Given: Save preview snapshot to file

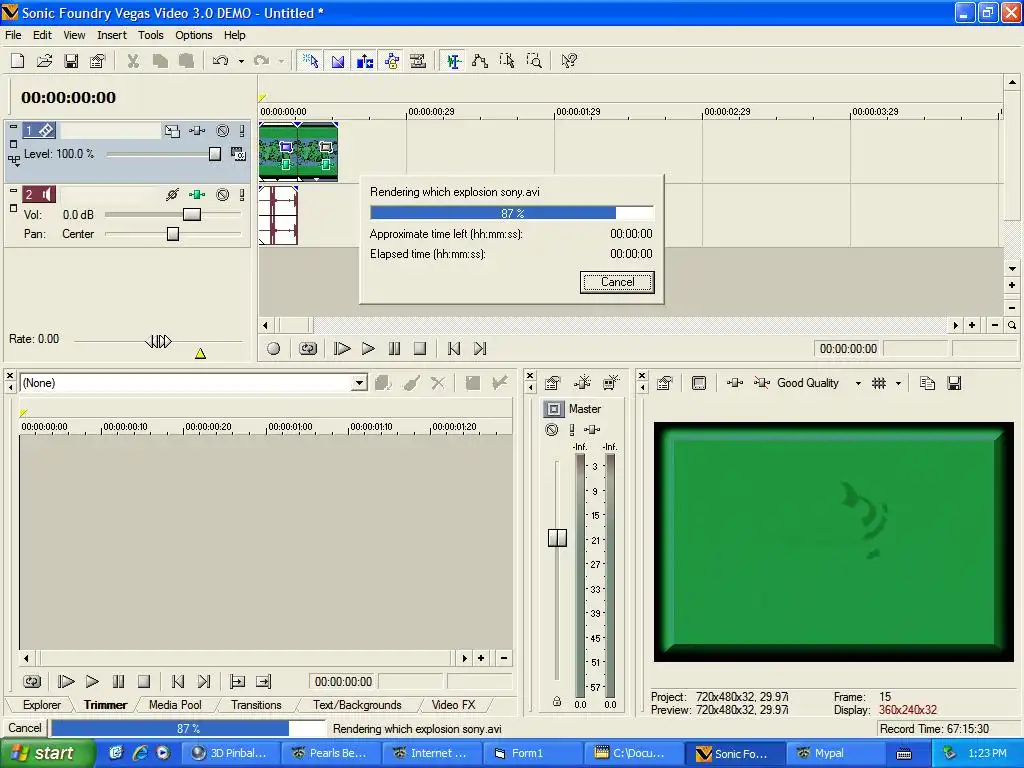Looking at the screenshot, I should pos(954,383).
